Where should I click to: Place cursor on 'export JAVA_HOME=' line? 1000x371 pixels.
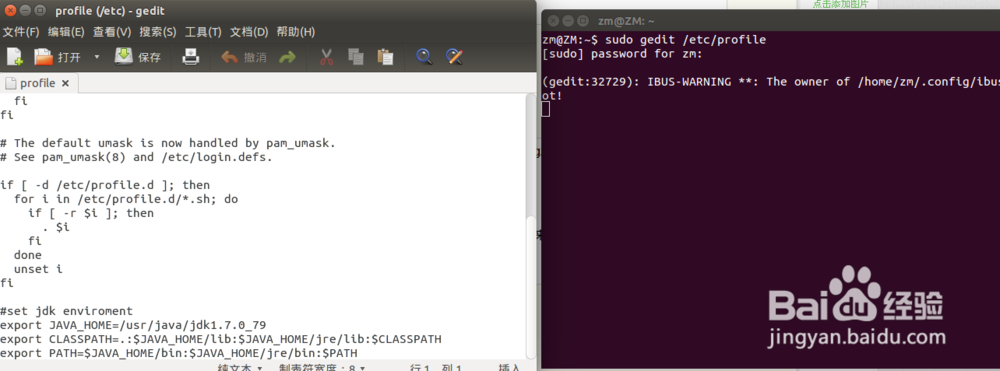[133, 325]
